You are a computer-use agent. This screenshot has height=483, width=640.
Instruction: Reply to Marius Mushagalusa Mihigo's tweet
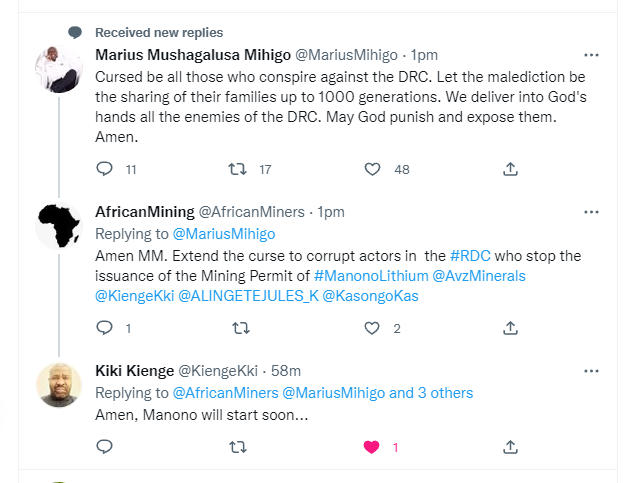click(x=104, y=169)
